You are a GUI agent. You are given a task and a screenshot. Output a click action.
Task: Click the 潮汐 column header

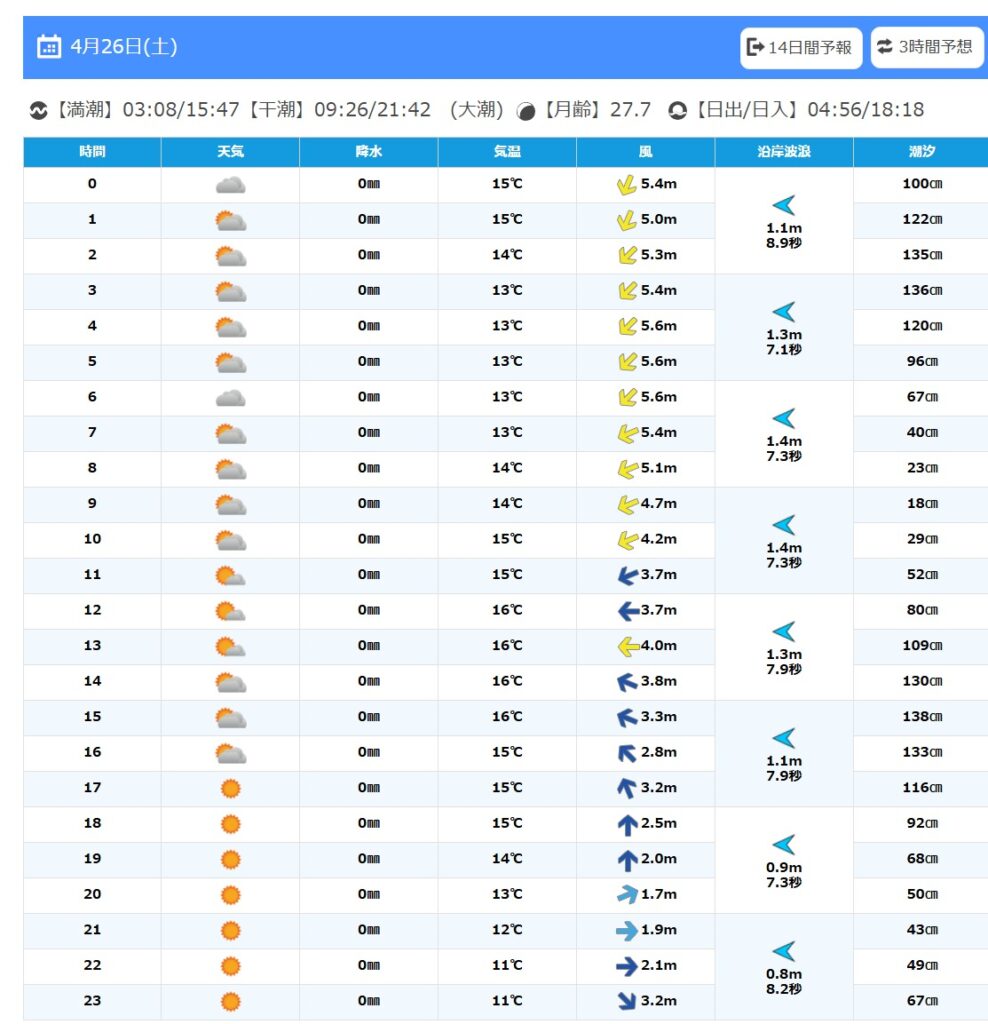(x=921, y=152)
